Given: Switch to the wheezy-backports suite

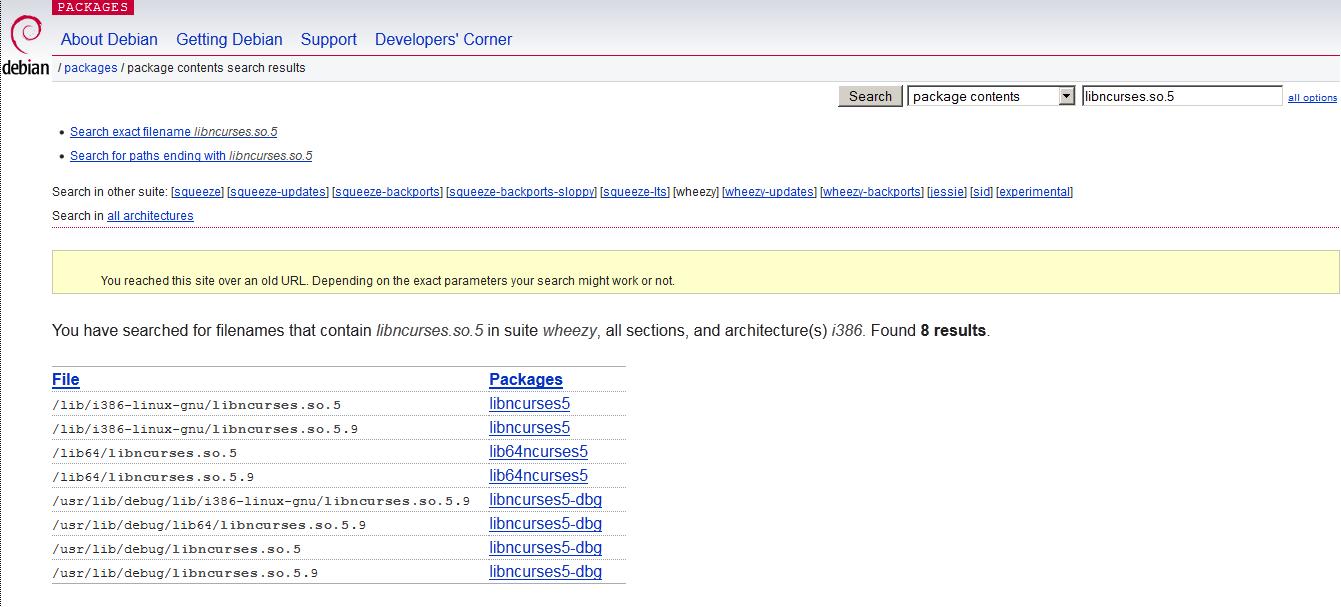Looking at the screenshot, I should click(x=872, y=192).
